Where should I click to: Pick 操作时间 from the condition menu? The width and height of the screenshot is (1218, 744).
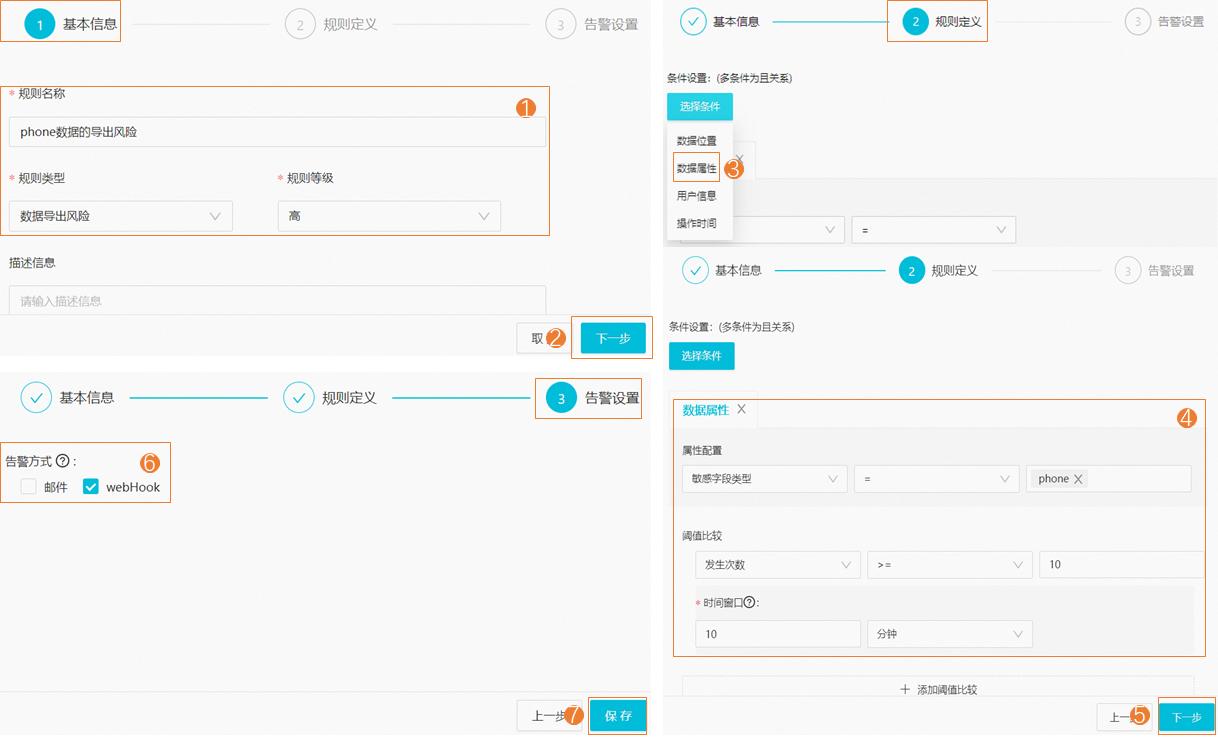696,223
